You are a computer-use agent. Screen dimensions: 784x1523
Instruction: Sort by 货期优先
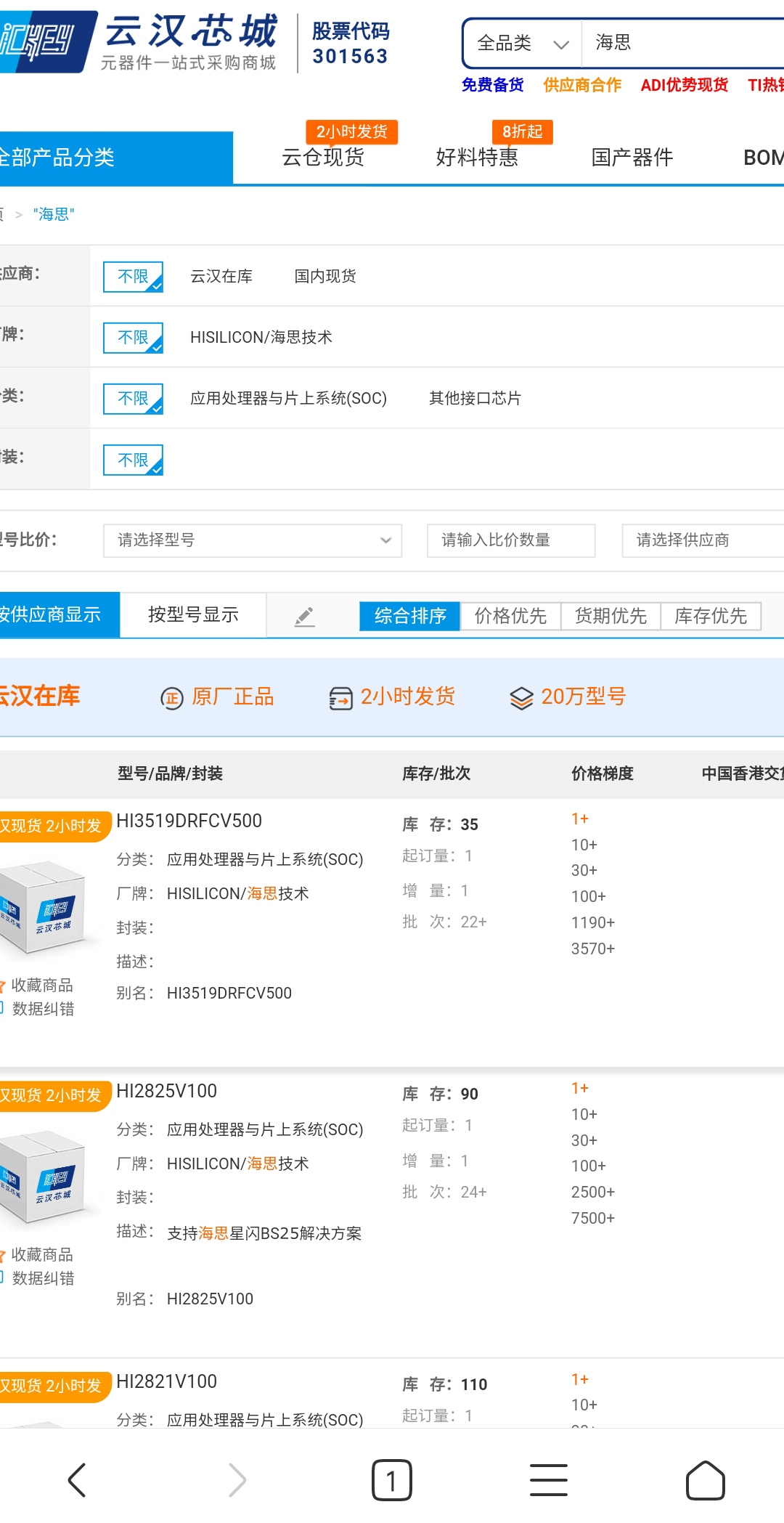click(611, 617)
